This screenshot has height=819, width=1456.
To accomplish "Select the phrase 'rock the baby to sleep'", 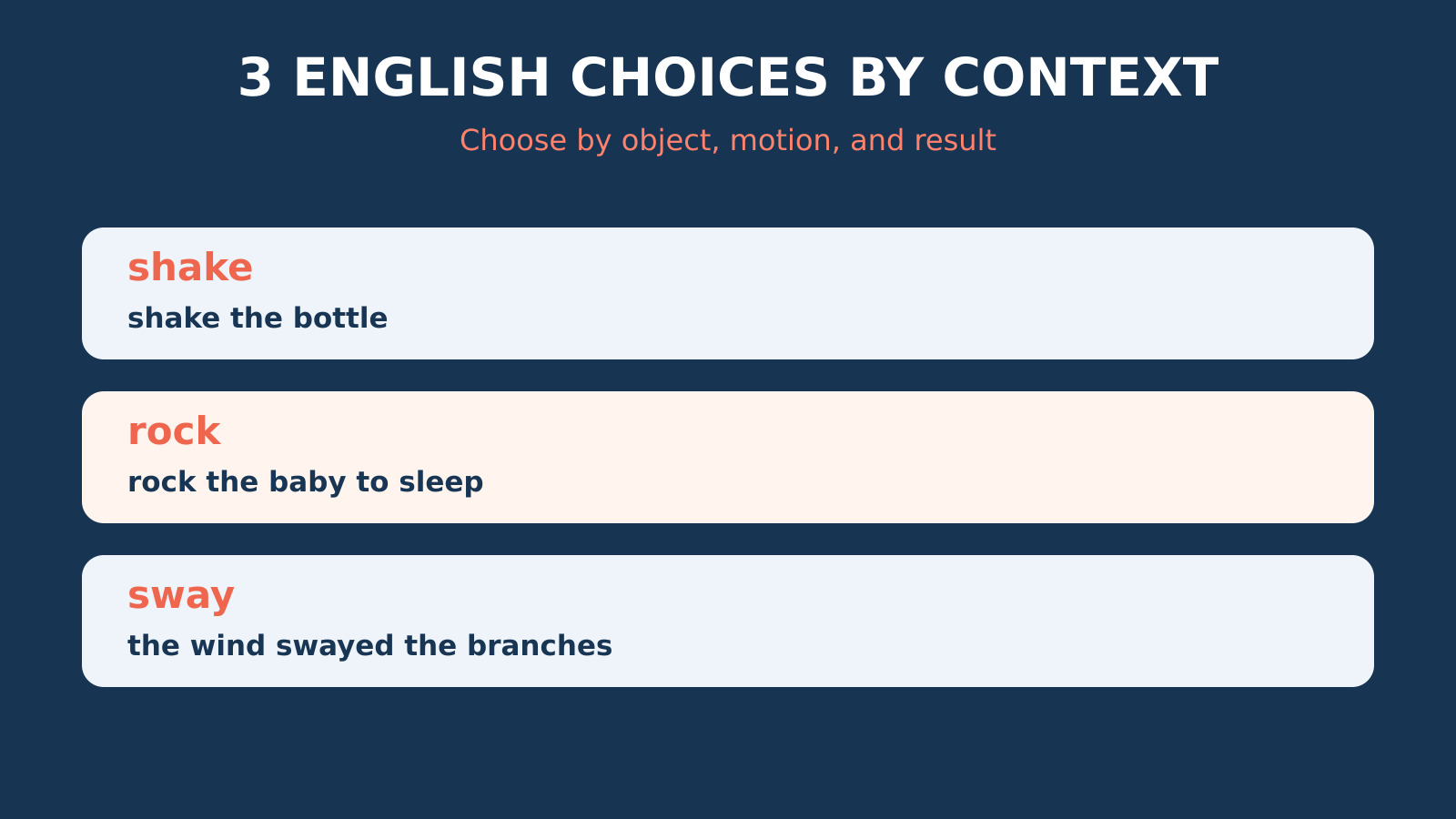I will click(x=306, y=482).
